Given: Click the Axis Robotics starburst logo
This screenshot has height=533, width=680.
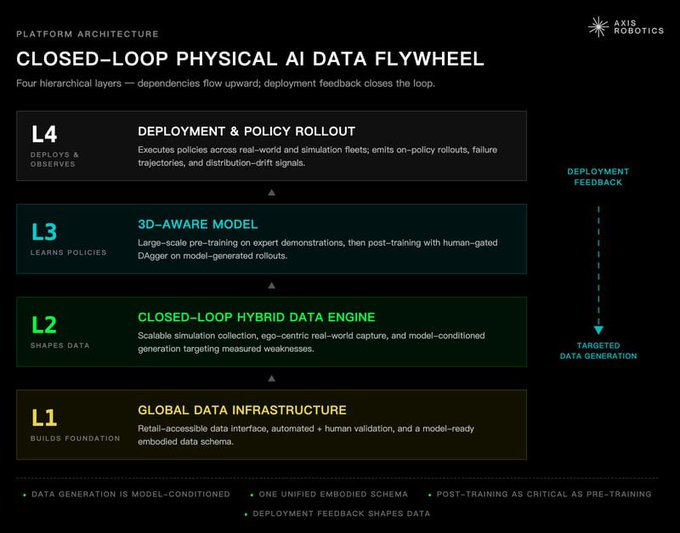Looking at the screenshot, I should coord(598,27).
